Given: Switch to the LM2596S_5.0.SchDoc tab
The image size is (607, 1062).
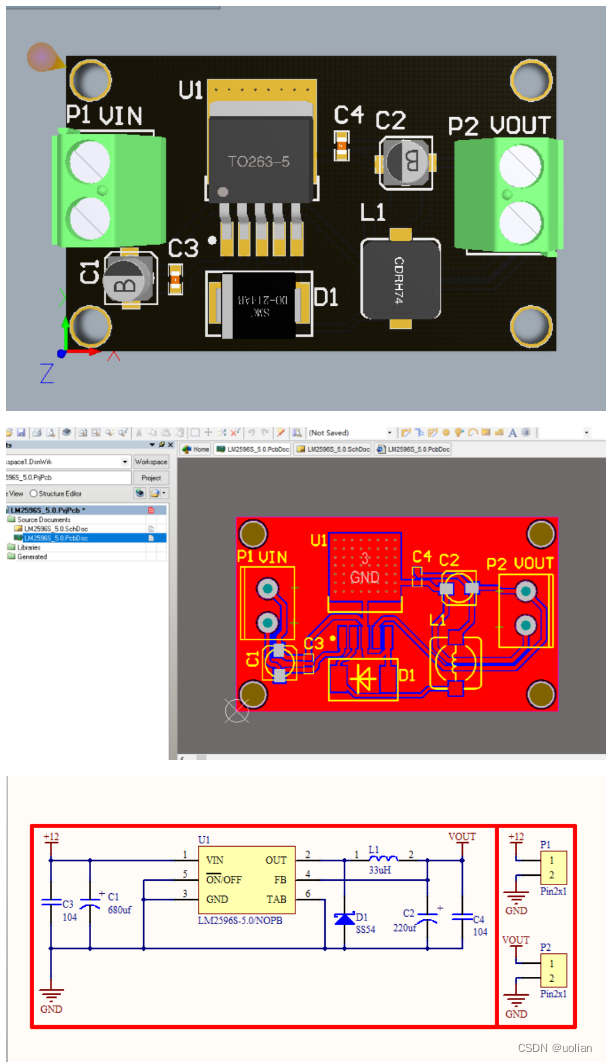Looking at the screenshot, I should click(337, 450).
